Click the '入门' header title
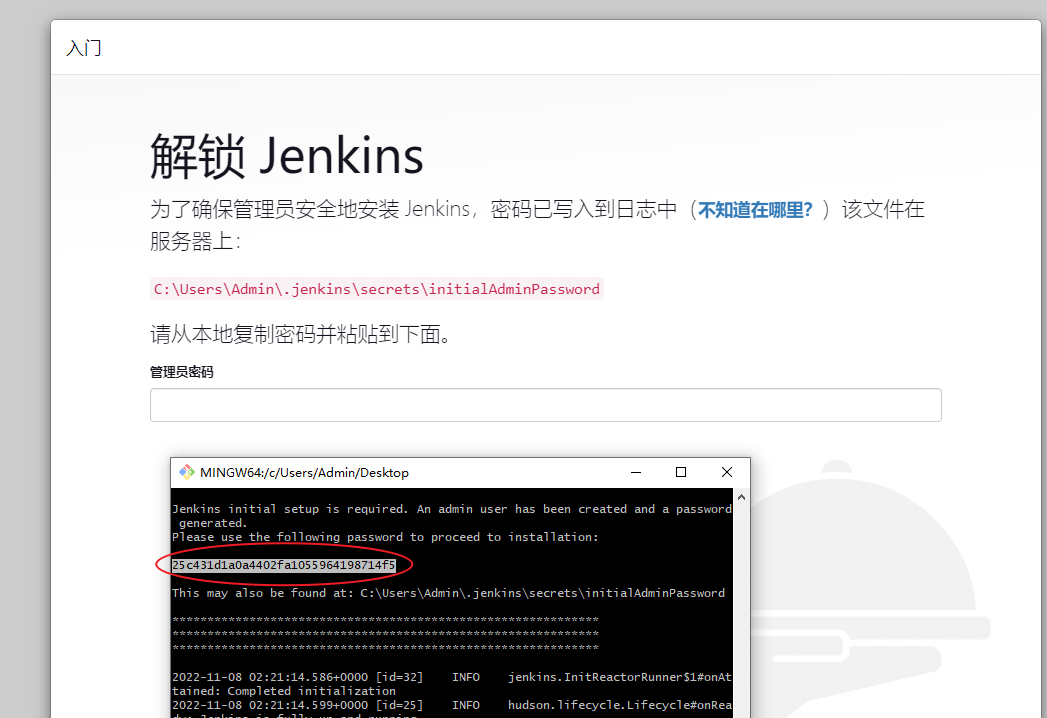This screenshot has width=1047, height=718. click(84, 48)
